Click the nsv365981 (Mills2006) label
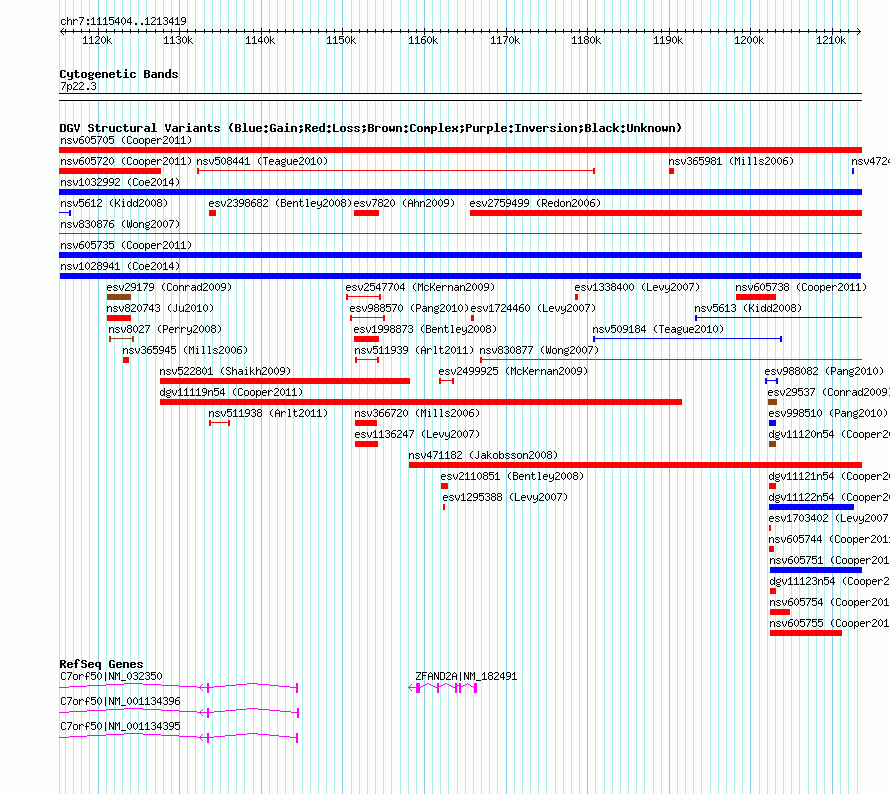The image size is (890, 794). pyautogui.click(x=731, y=161)
